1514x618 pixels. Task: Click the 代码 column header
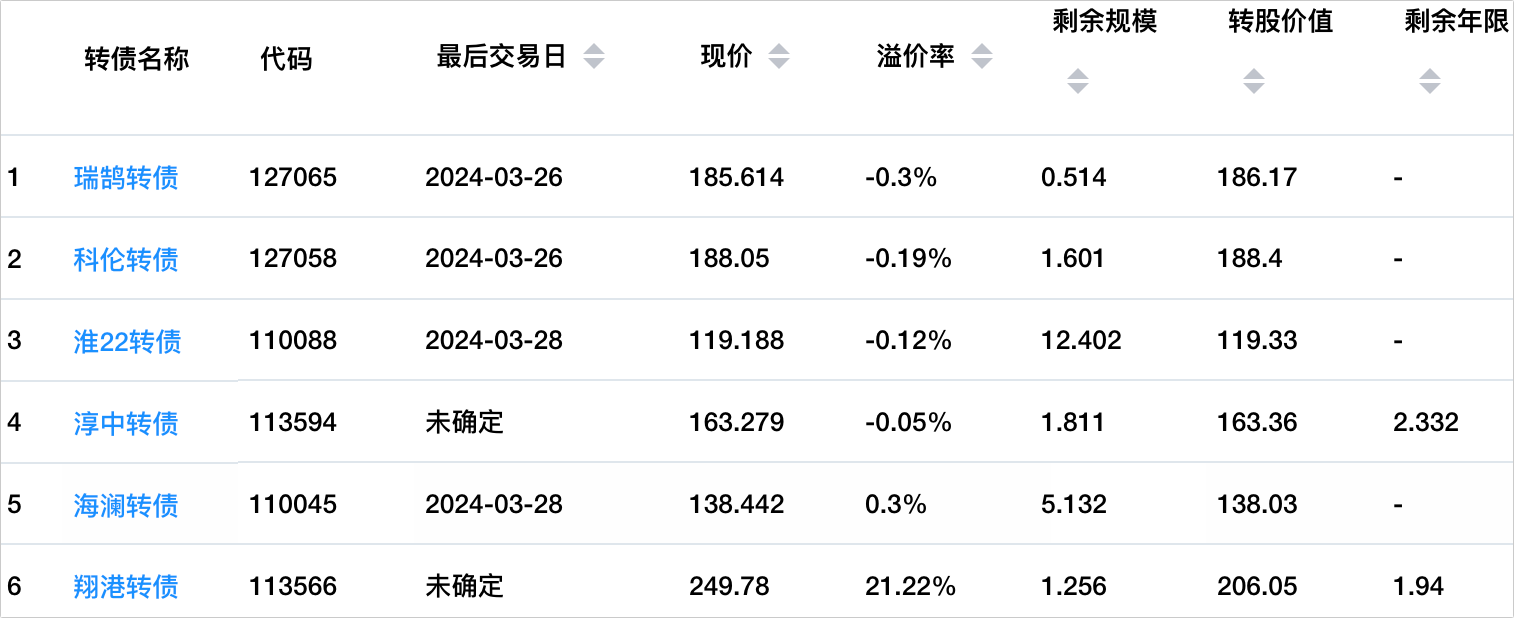[286, 59]
